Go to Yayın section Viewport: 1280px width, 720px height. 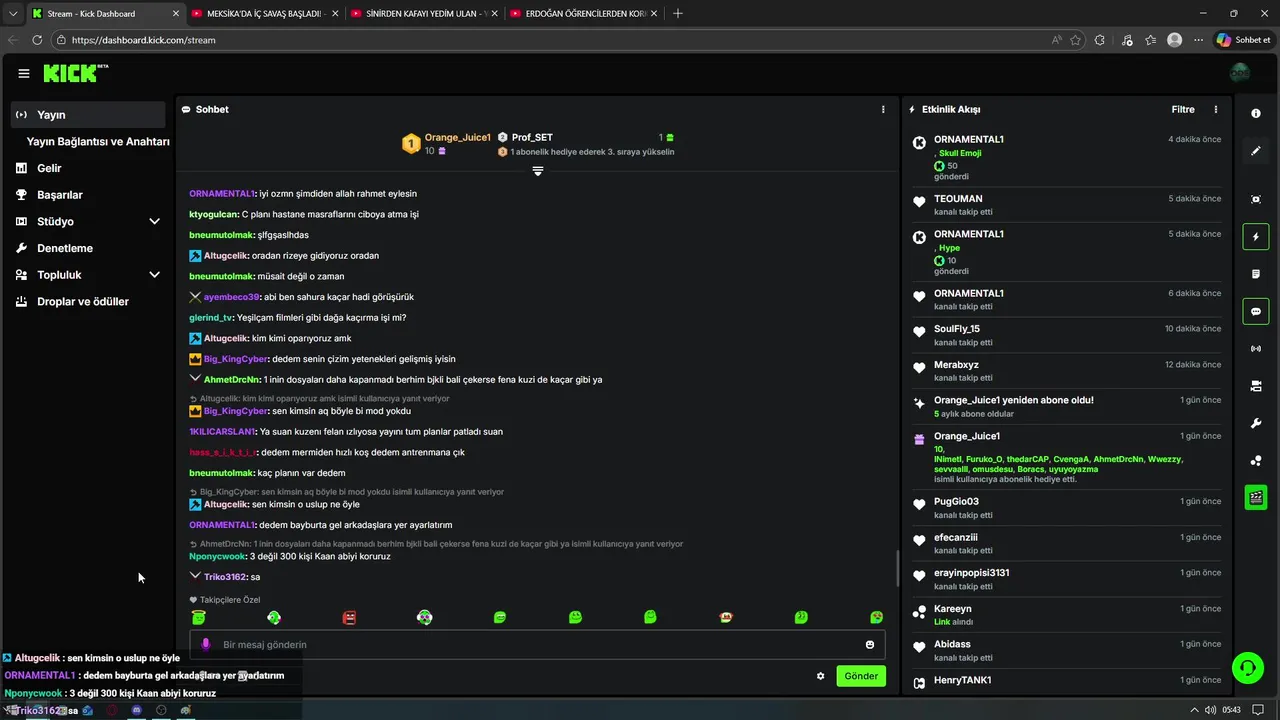coord(89,114)
